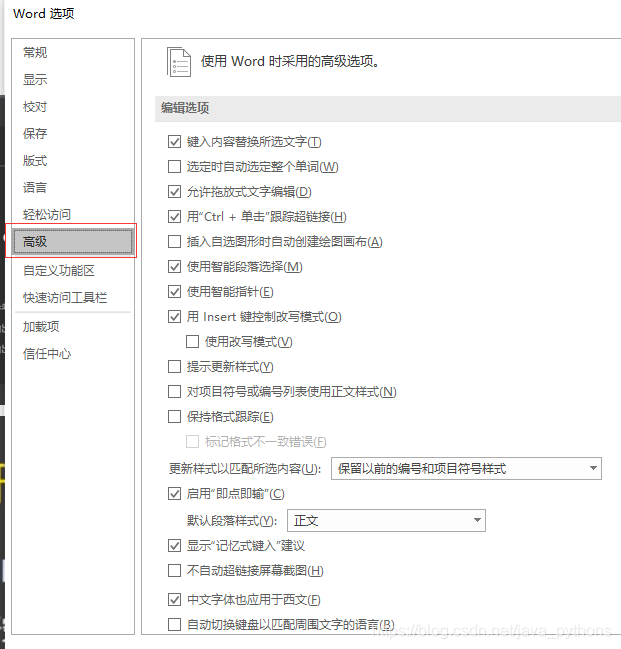Toggle Ctrl + 单击 跟踪超链接 option
This screenshot has height=649, width=621.
(174, 216)
